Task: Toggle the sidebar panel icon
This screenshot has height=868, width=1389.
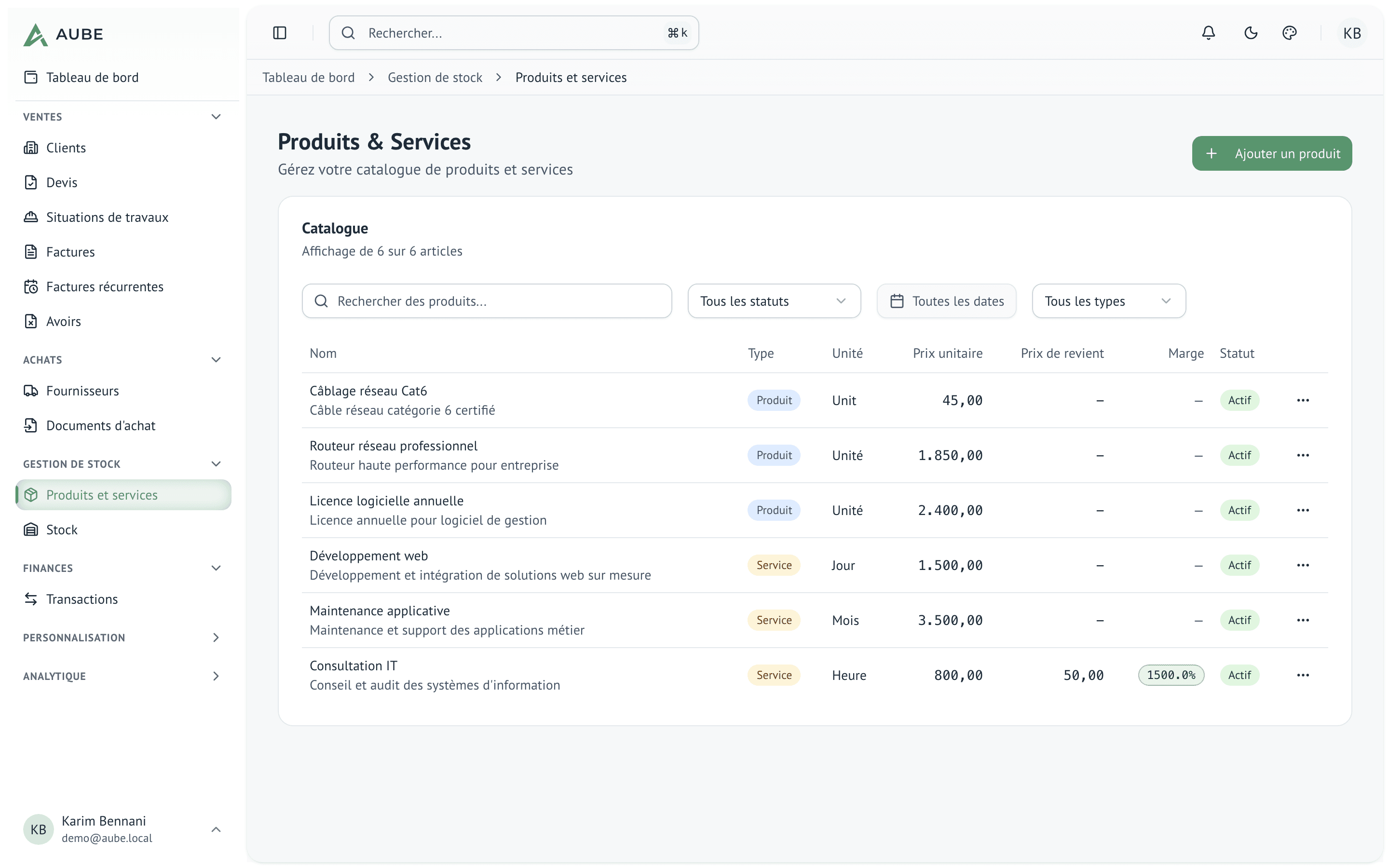Action: click(280, 33)
